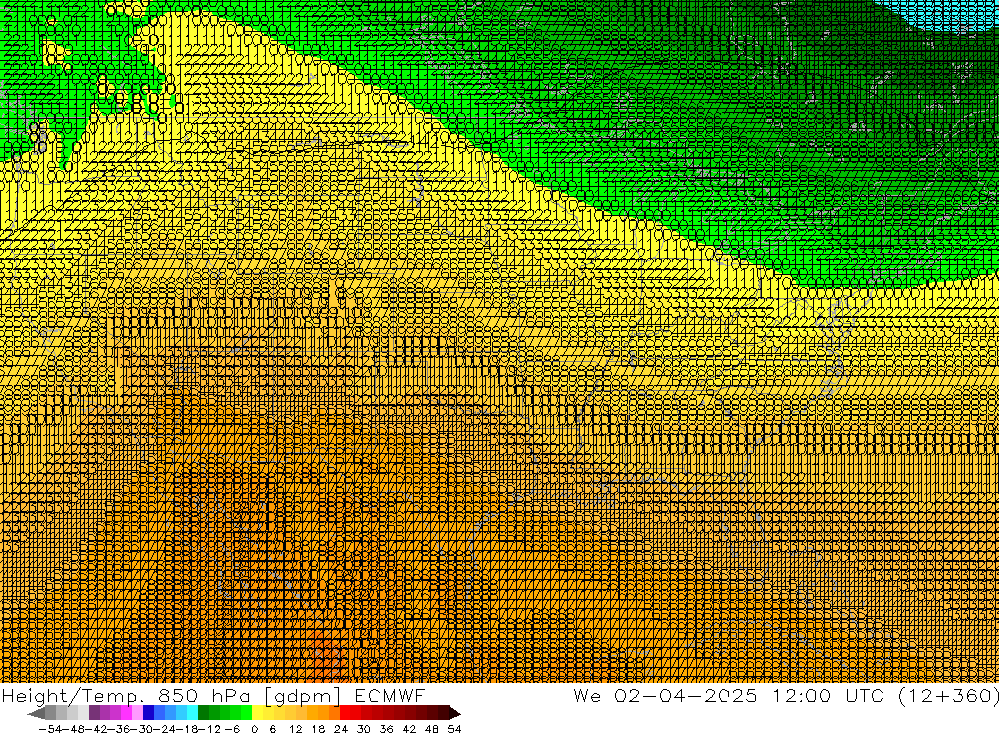This screenshot has height=733, width=1000.
Task: Click the date '02-04-2025'
Action: pos(686,695)
